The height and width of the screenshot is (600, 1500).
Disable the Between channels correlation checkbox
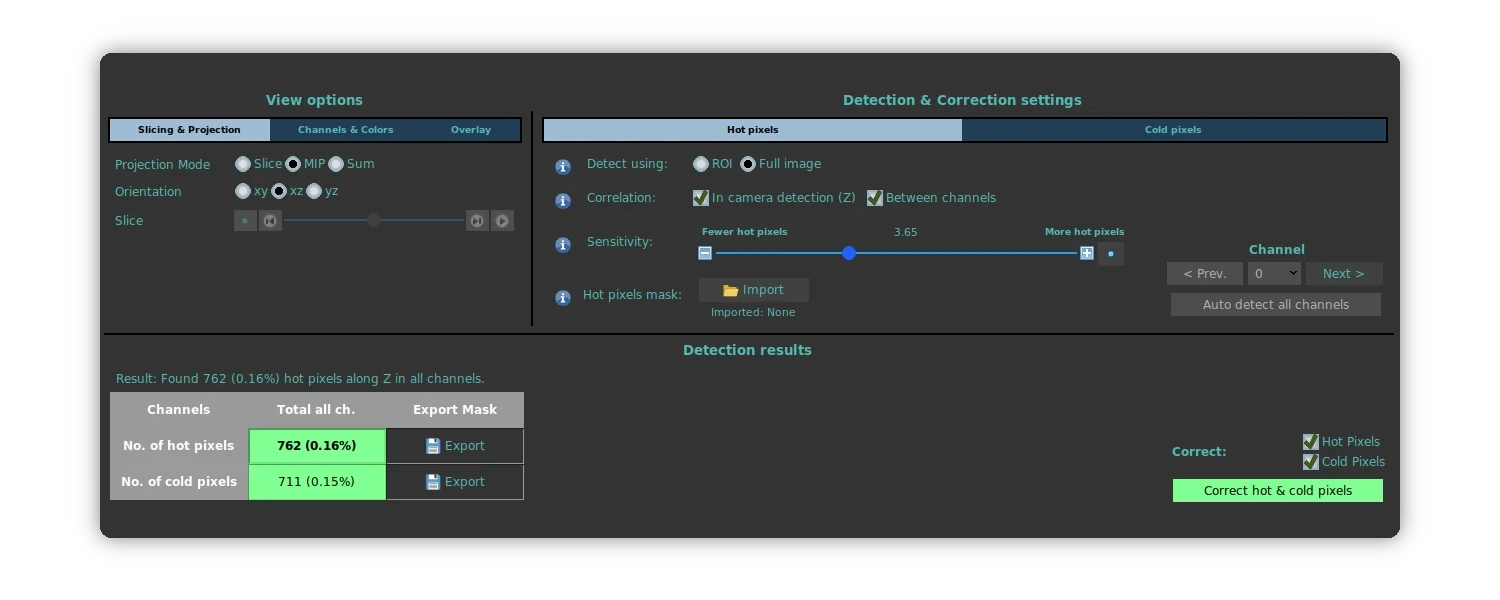pos(875,198)
